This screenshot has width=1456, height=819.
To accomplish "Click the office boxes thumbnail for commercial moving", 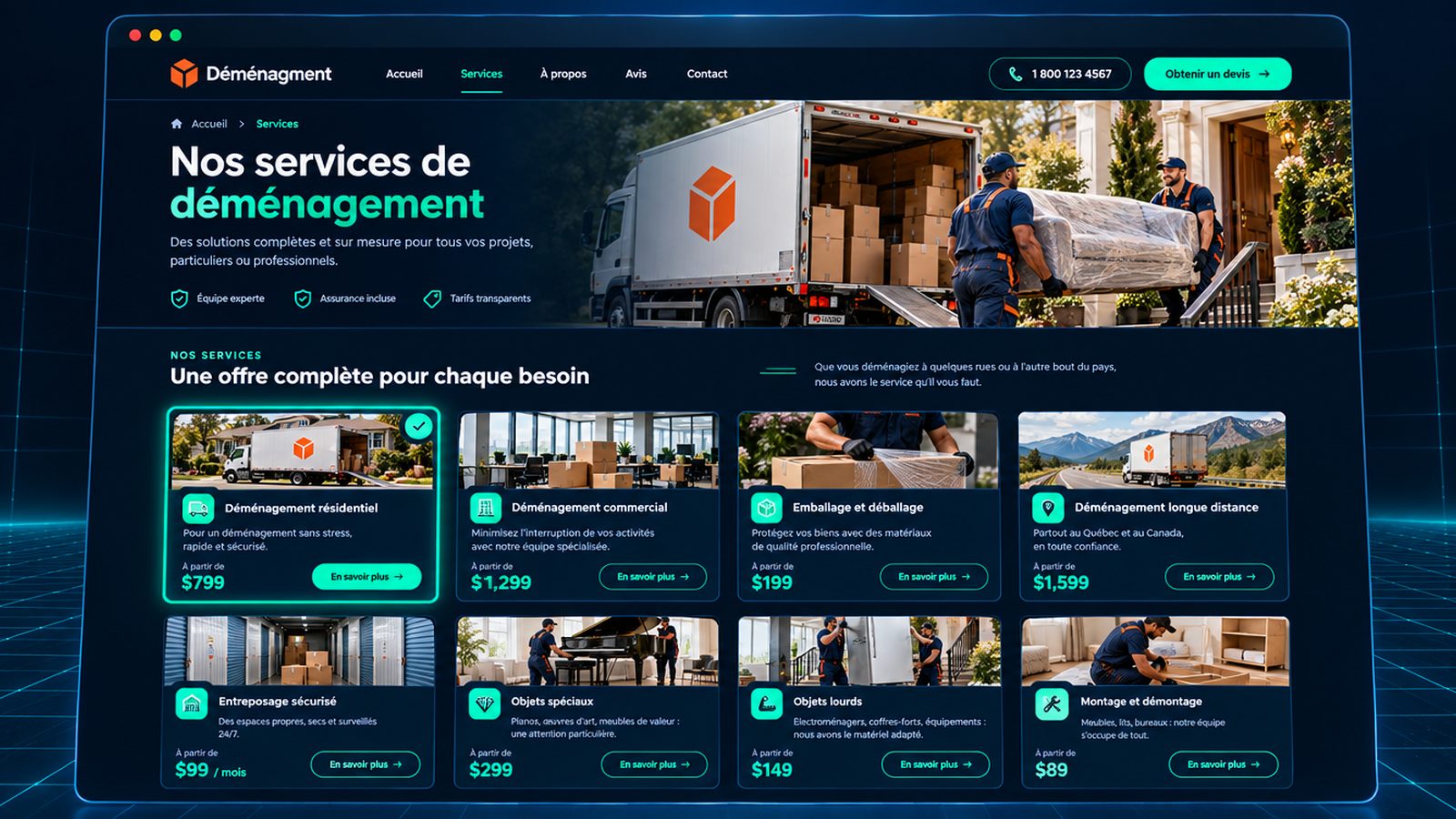I will pos(588,450).
